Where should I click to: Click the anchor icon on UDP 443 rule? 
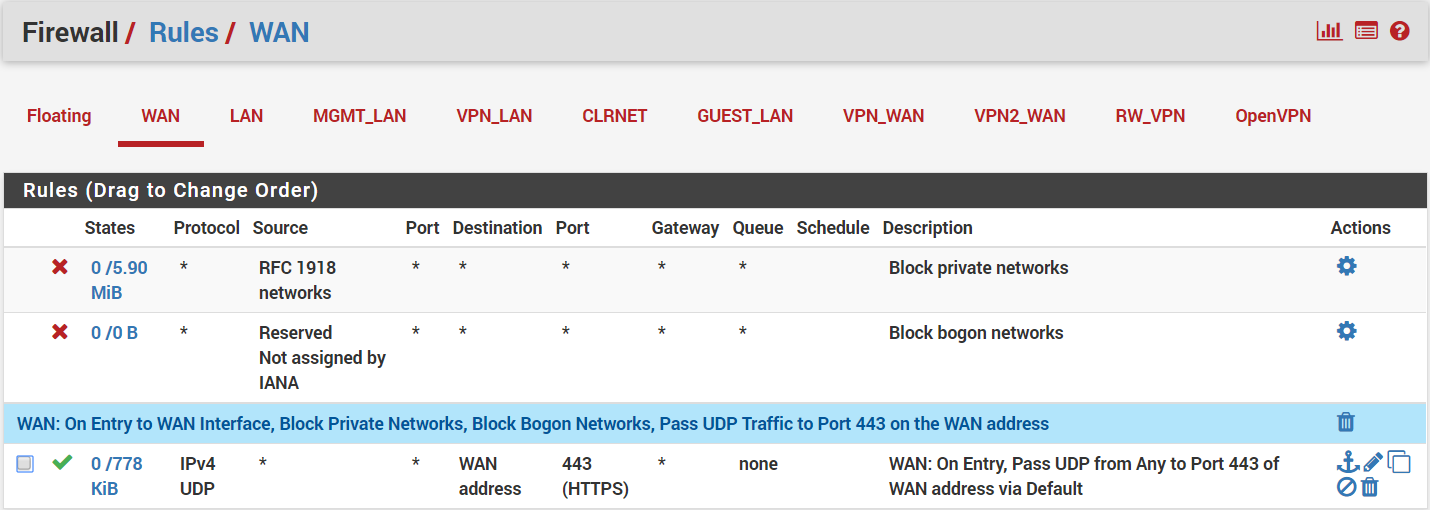click(x=1348, y=462)
